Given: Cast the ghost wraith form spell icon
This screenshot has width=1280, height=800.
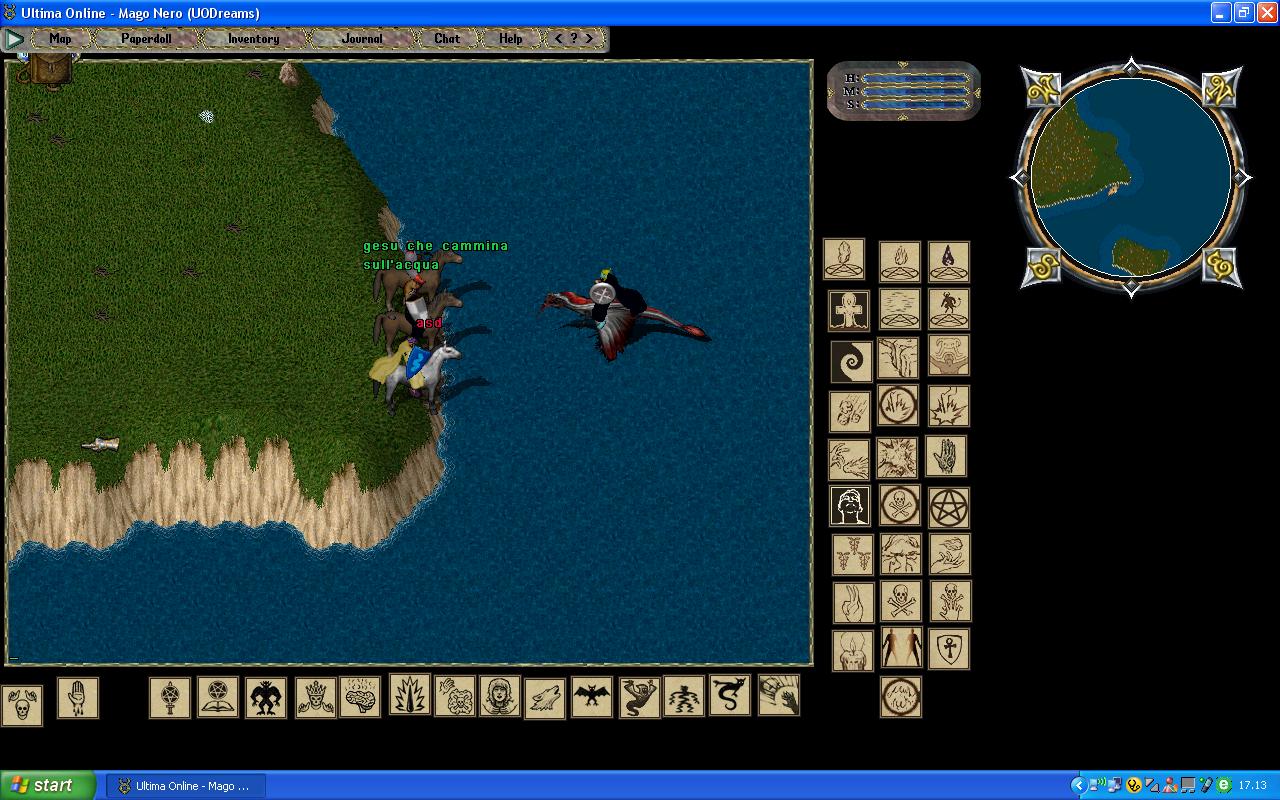Looking at the screenshot, I should [x=639, y=697].
